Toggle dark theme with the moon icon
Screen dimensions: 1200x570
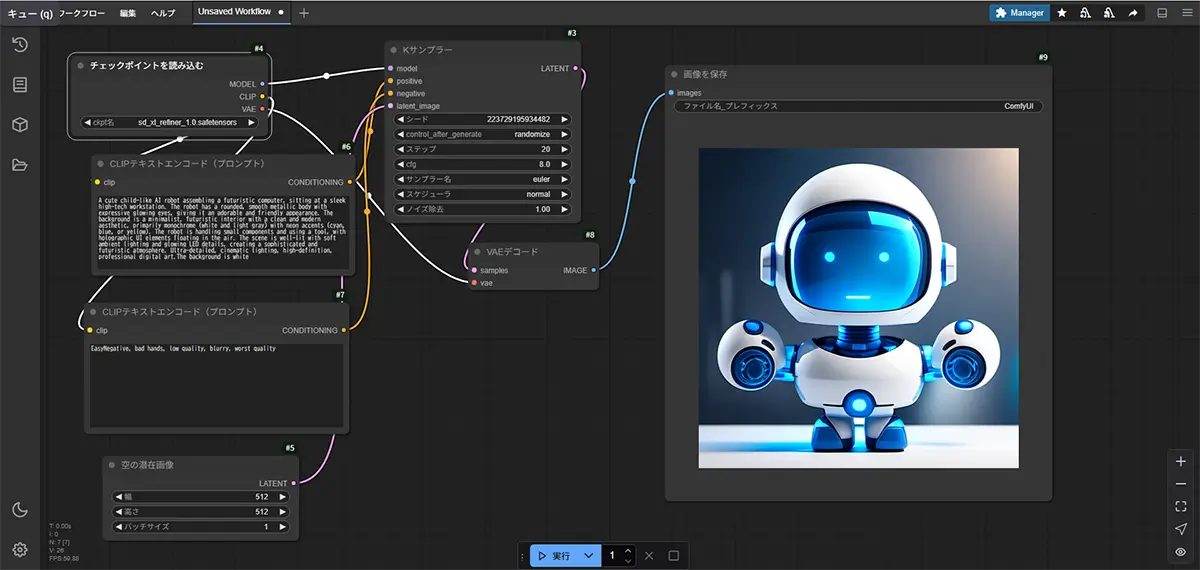pyautogui.click(x=19, y=510)
